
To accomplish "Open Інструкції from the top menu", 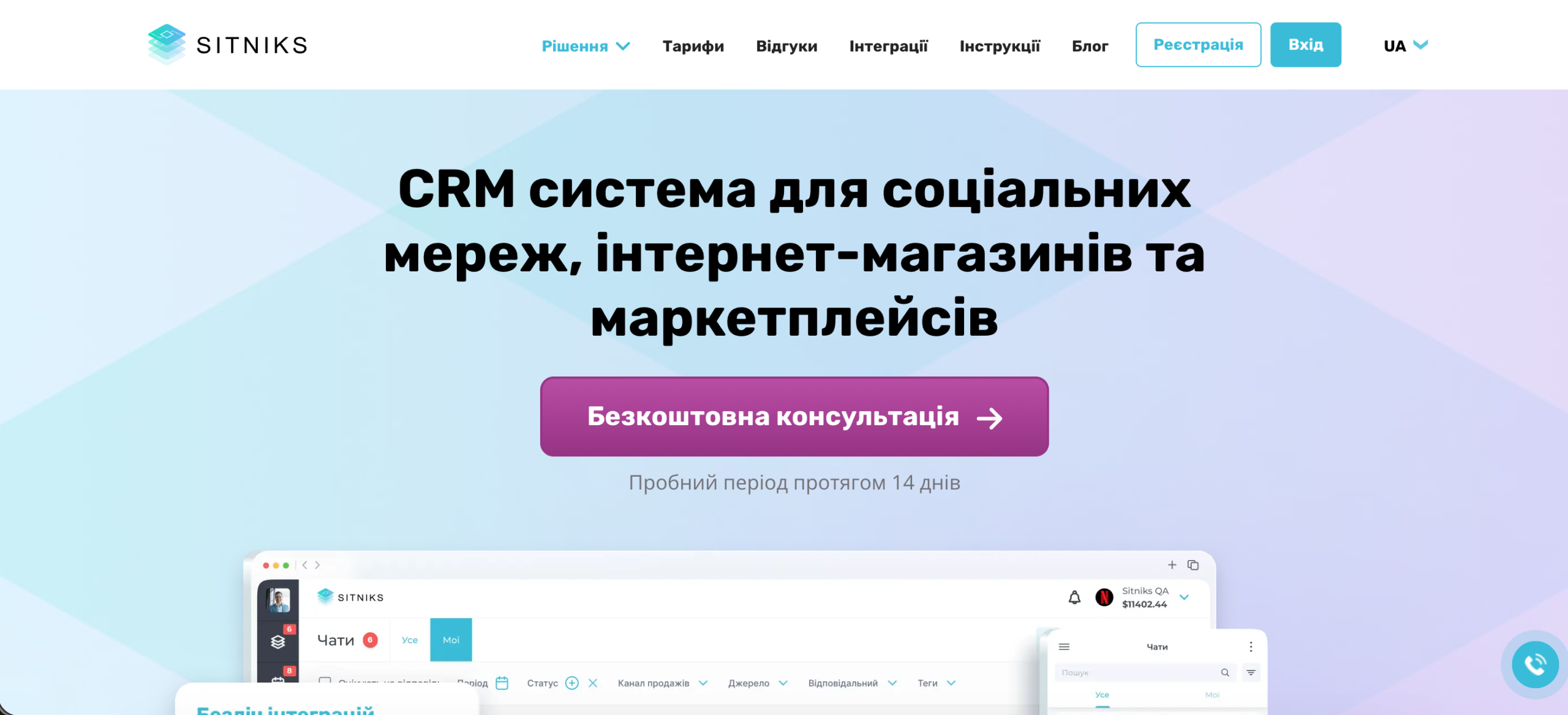I will click(1000, 46).
